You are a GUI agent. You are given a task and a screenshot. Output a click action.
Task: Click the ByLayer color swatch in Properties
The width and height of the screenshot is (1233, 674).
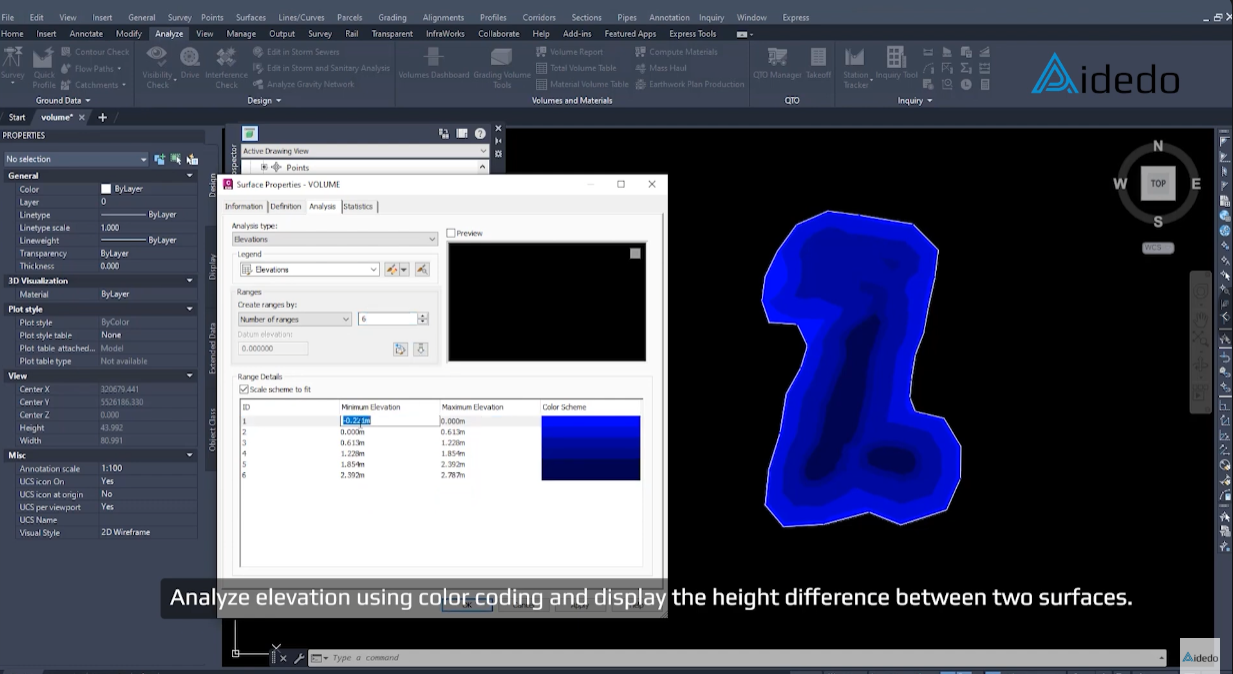click(x=106, y=189)
